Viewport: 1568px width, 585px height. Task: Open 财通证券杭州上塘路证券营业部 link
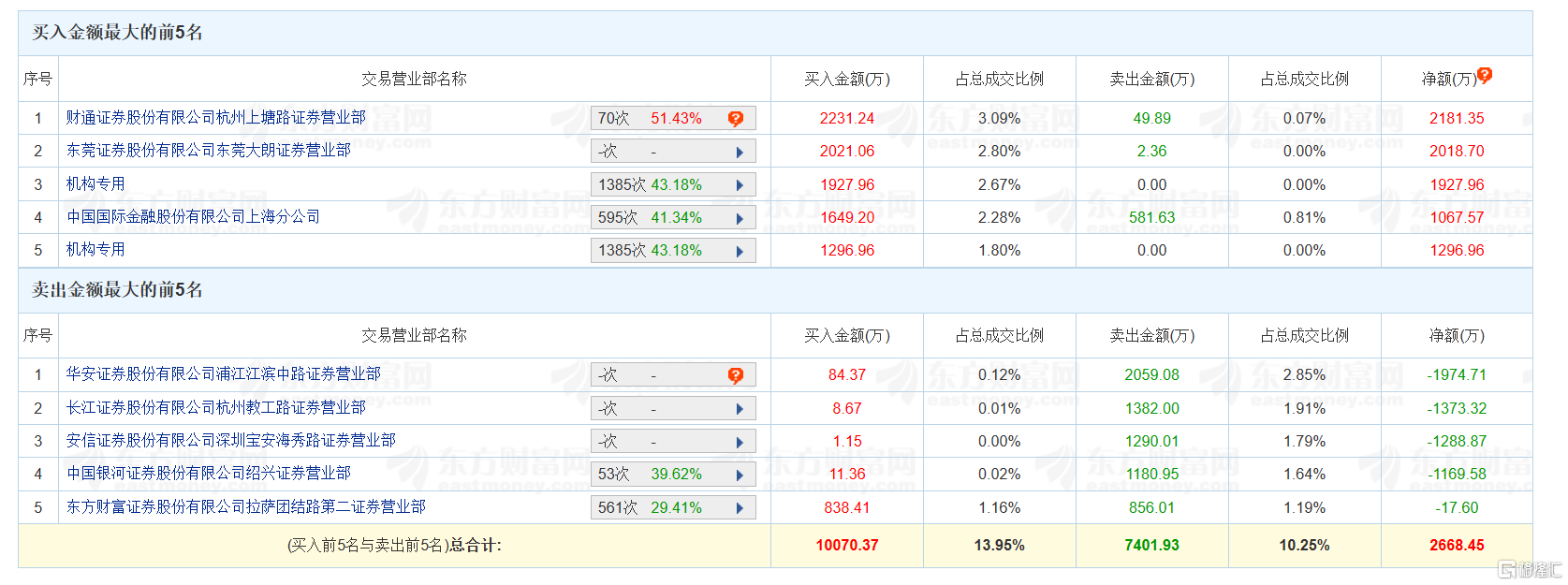coord(215,117)
